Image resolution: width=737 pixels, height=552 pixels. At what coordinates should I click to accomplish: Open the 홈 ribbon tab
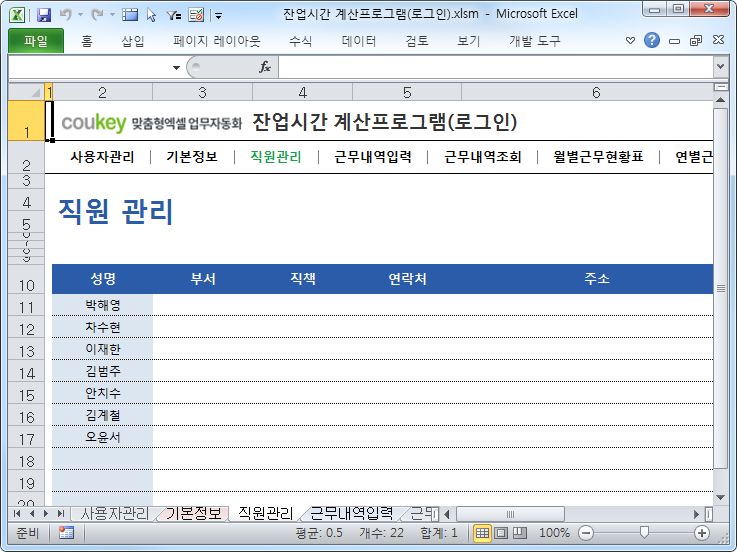[x=86, y=41]
